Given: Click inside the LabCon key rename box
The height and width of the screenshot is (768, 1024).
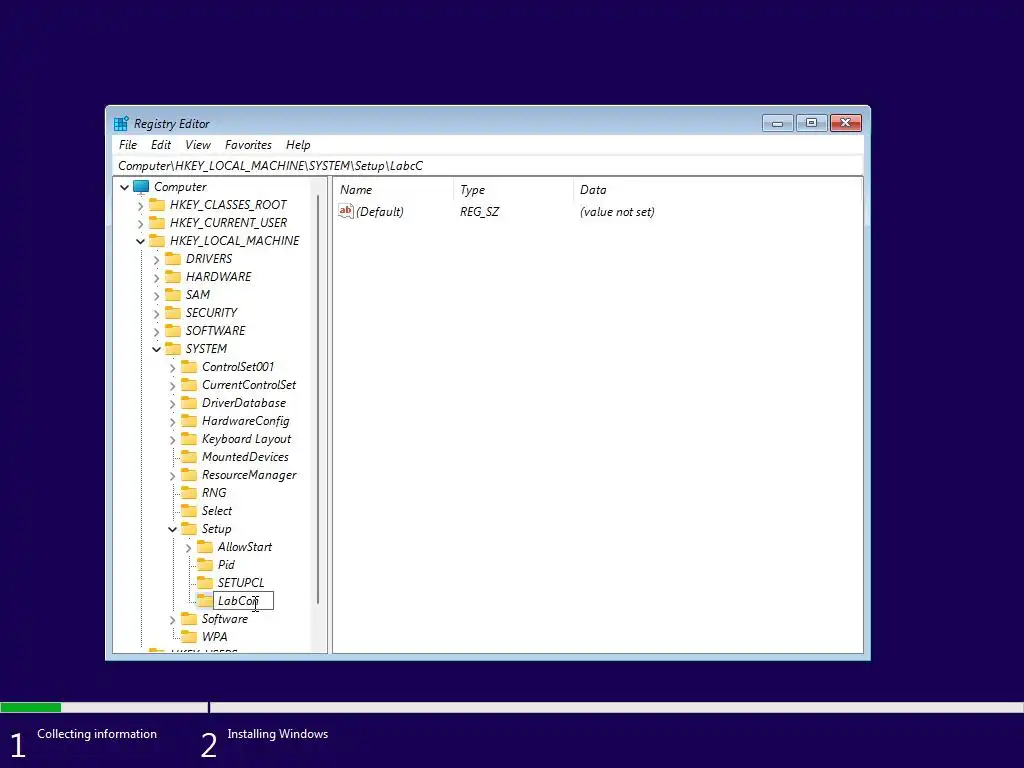Looking at the screenshot, I should pyautogui.click(x=244, y=601).
